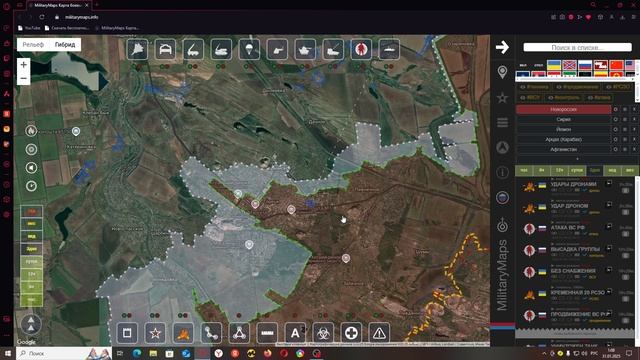Image resolution: width=640 pixels, height=360 pixels.
Task: Filter by the Ukraine flag
Action: pyautogui.click(x=554, y=65)
